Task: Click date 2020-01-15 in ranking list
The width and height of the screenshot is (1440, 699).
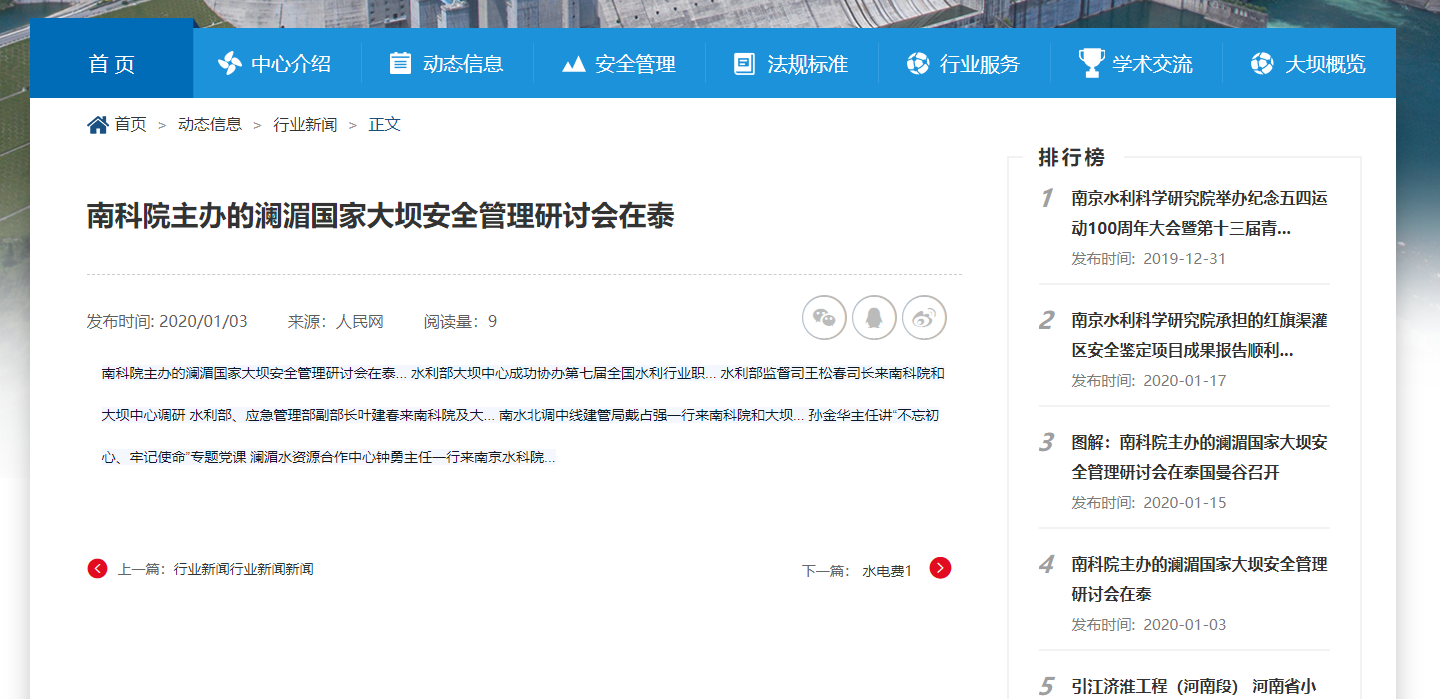Action: [1184, 502]
